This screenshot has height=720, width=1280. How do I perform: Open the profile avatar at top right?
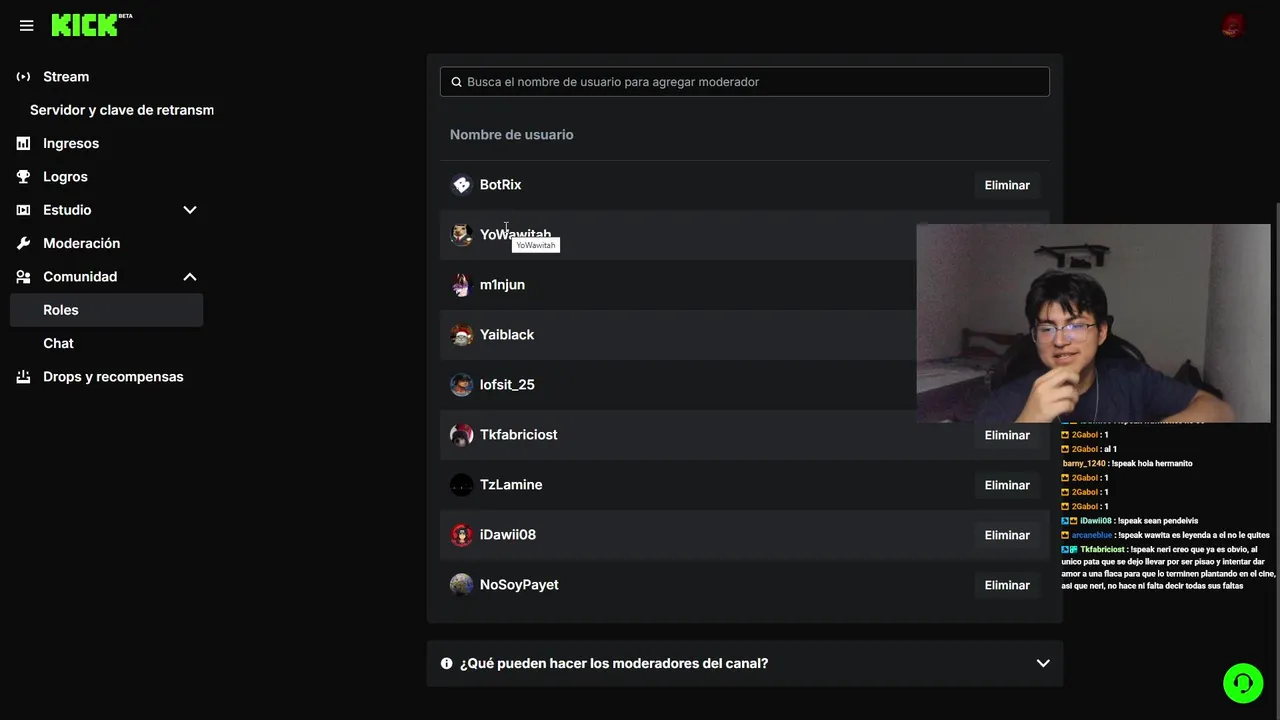[1233, 26]
